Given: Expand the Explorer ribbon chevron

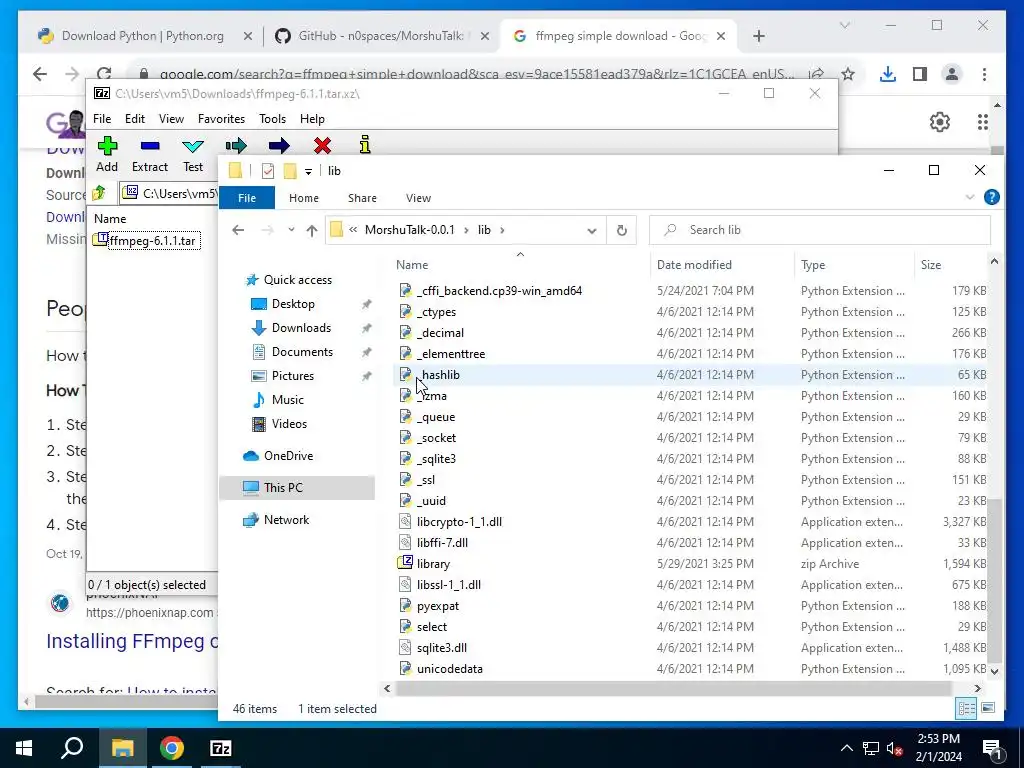Looking at the screenshot, I should [970, 197].
